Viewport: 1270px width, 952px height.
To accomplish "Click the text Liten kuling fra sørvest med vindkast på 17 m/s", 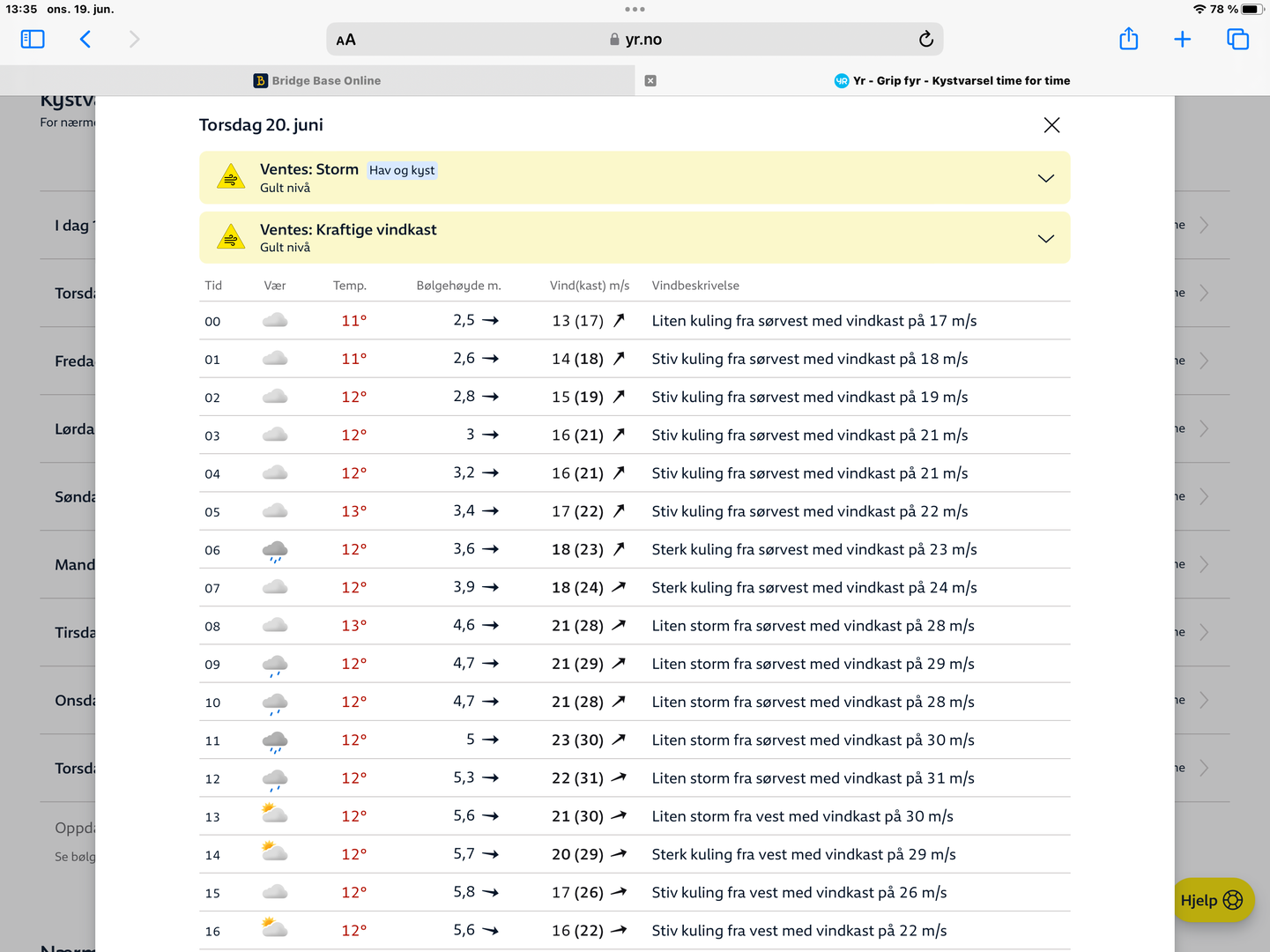I will click(x=814, y=321).
